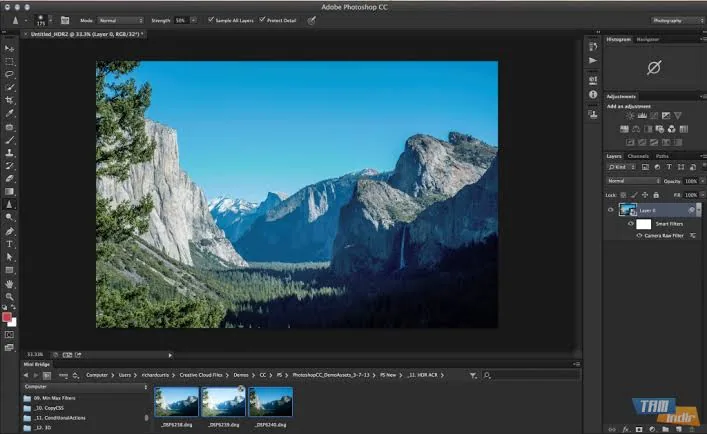Hide Layer 0 using eye icon
The height and width of the screenshot is (434, 707).
point(611,210)
